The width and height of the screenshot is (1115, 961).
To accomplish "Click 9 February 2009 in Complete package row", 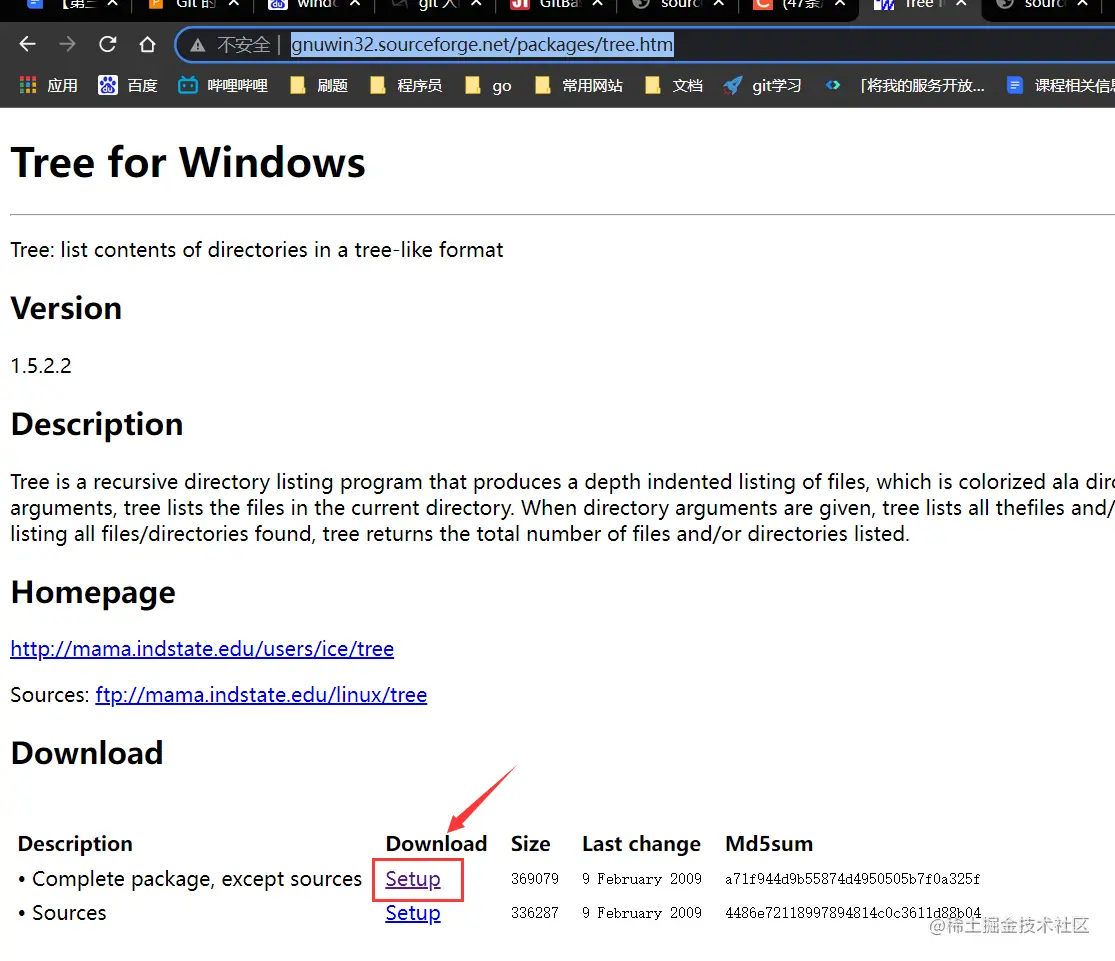I will 641,879.
